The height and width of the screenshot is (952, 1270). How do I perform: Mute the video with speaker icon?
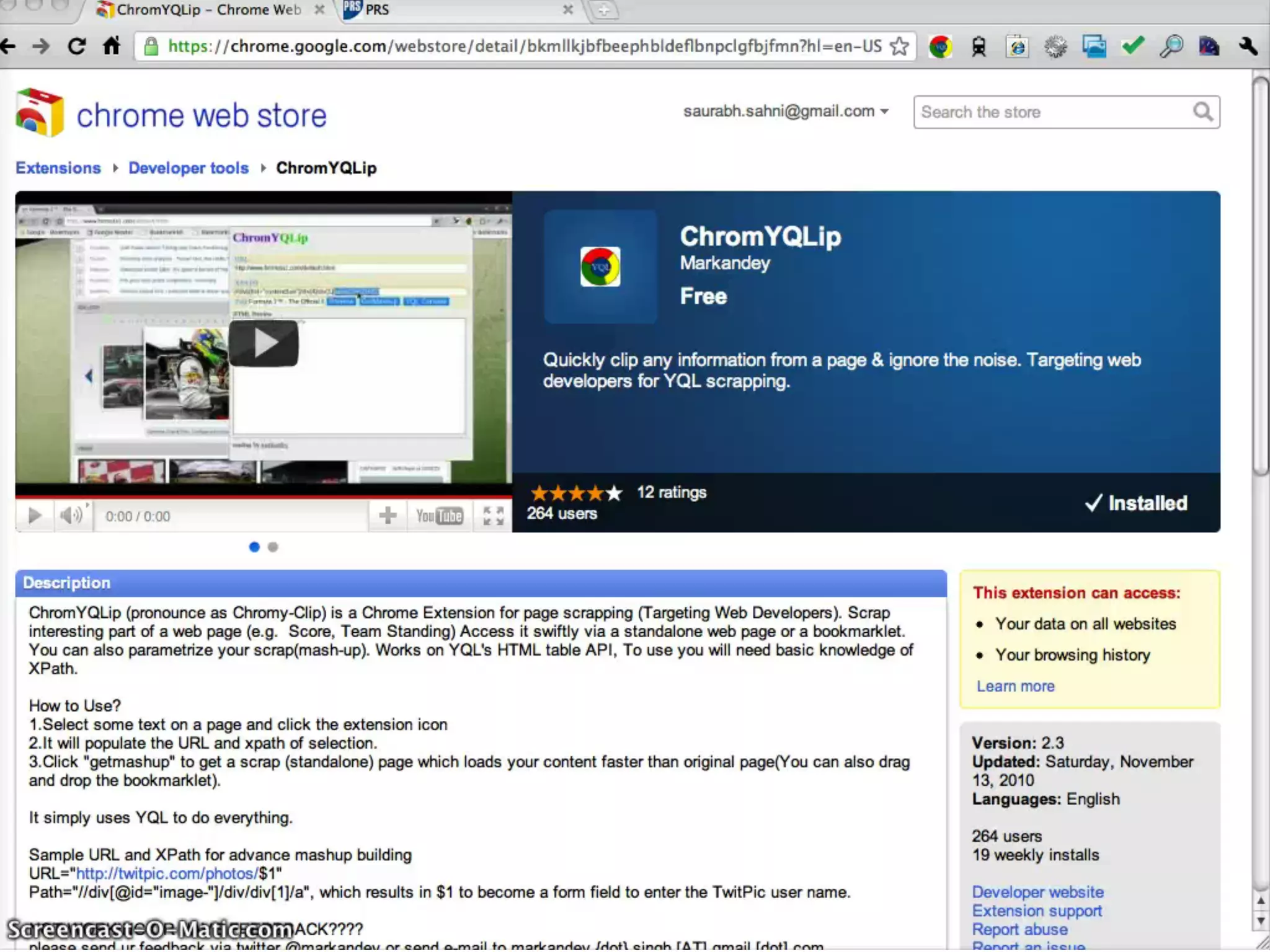pos(71,516)
